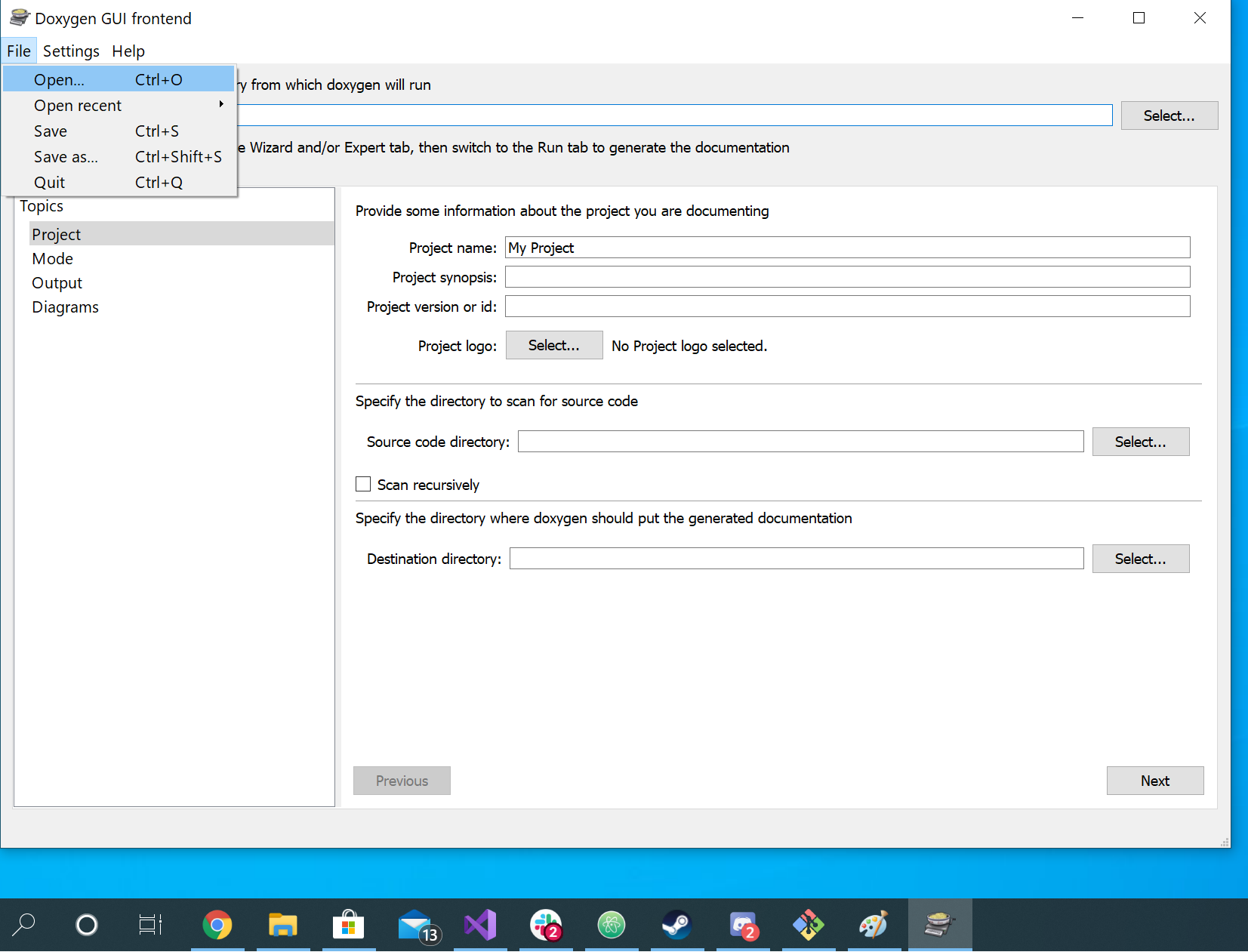Screen dimensions: 1248x952
Task: Open the Atom editor taskbar icon
Action: point(612,924)
